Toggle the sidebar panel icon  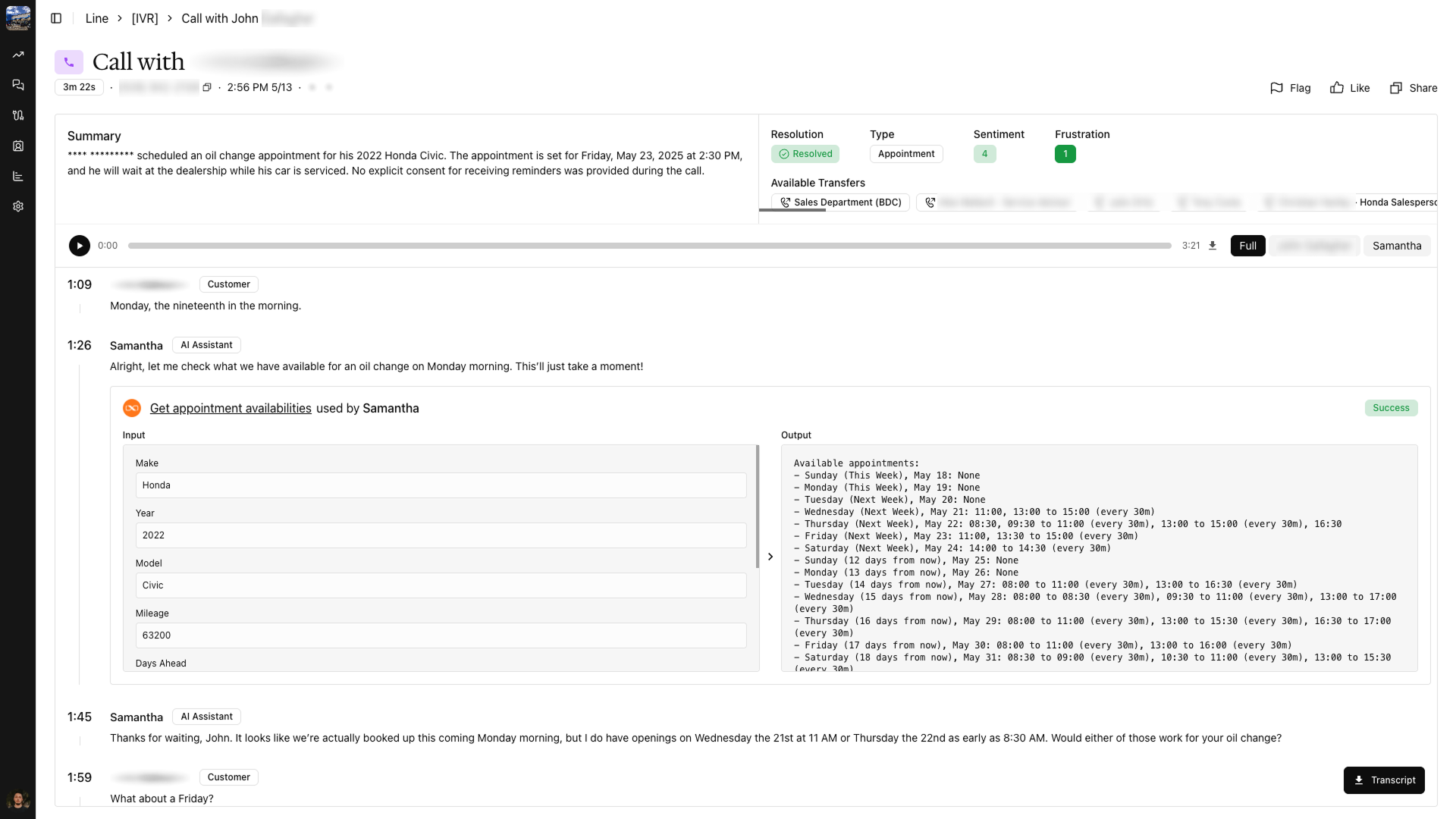(x=56, y=18)
